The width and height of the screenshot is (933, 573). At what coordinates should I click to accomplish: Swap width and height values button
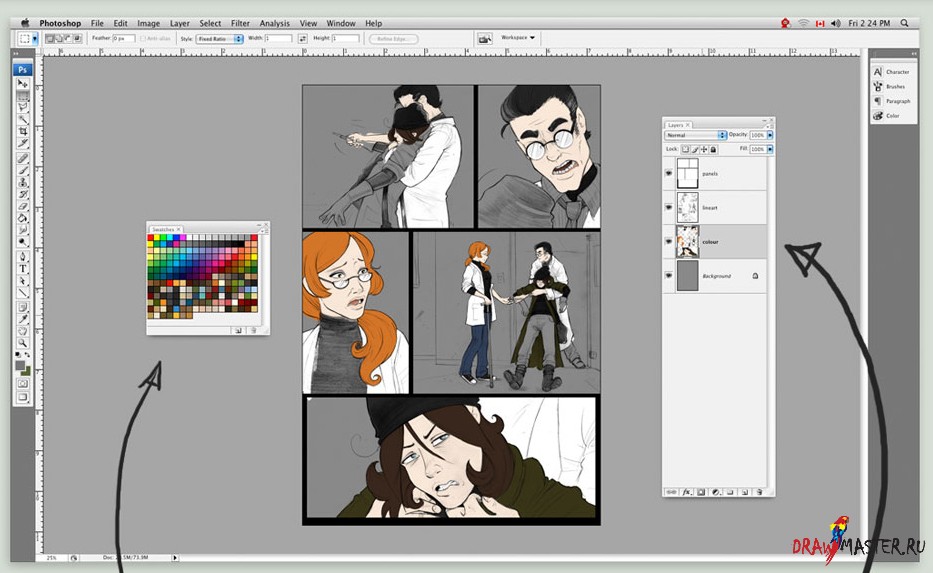pos(302,38)
